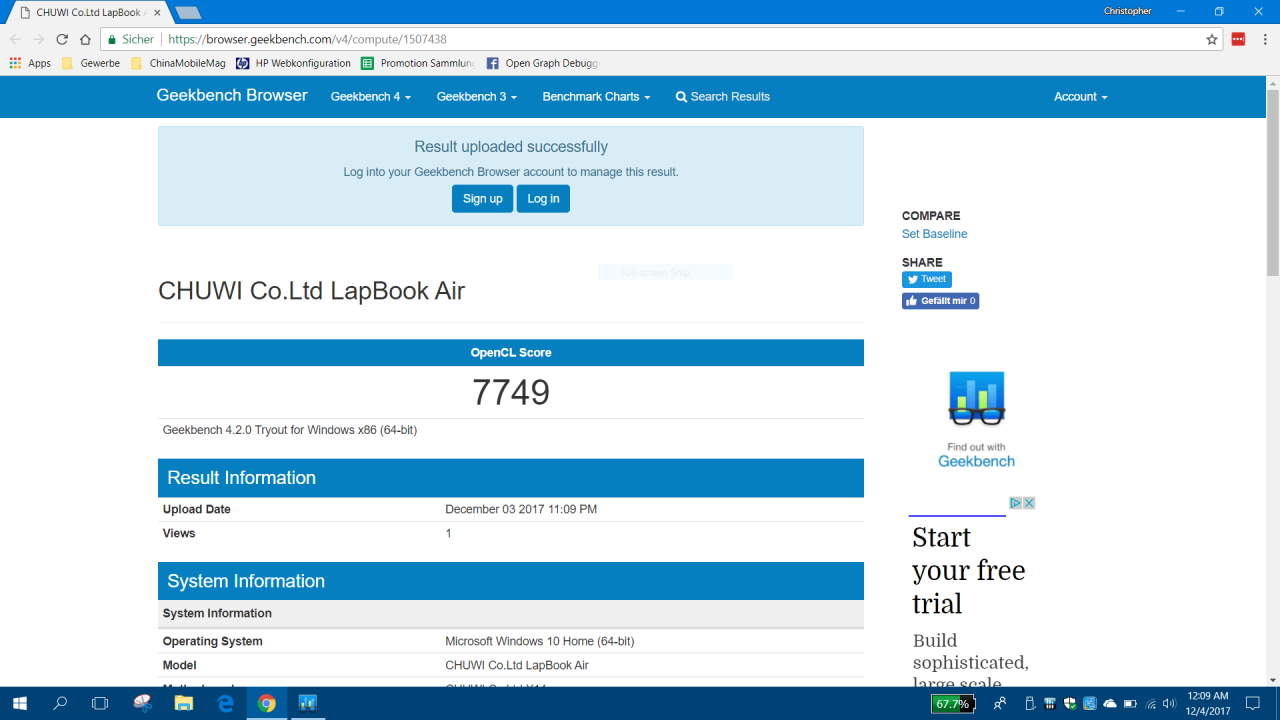Click the Geekbench 4.2.0 Tryout version text
This screenshot has width=1280, height=720.
290,430
